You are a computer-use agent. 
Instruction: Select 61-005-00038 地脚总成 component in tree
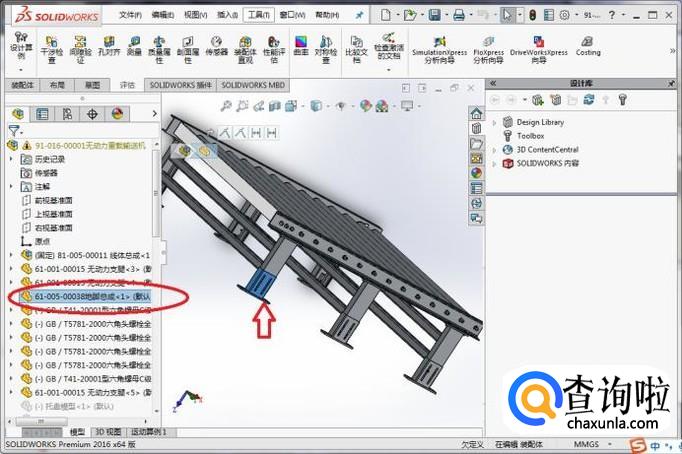85,296
